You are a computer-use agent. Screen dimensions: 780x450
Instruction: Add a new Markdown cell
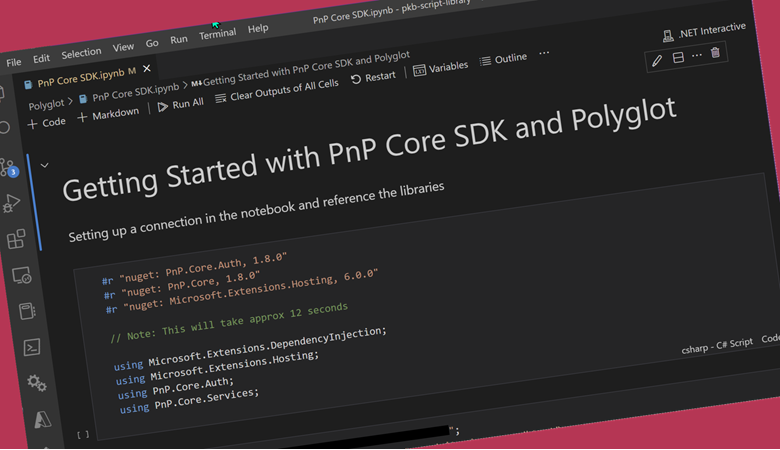tap(108, 114)
